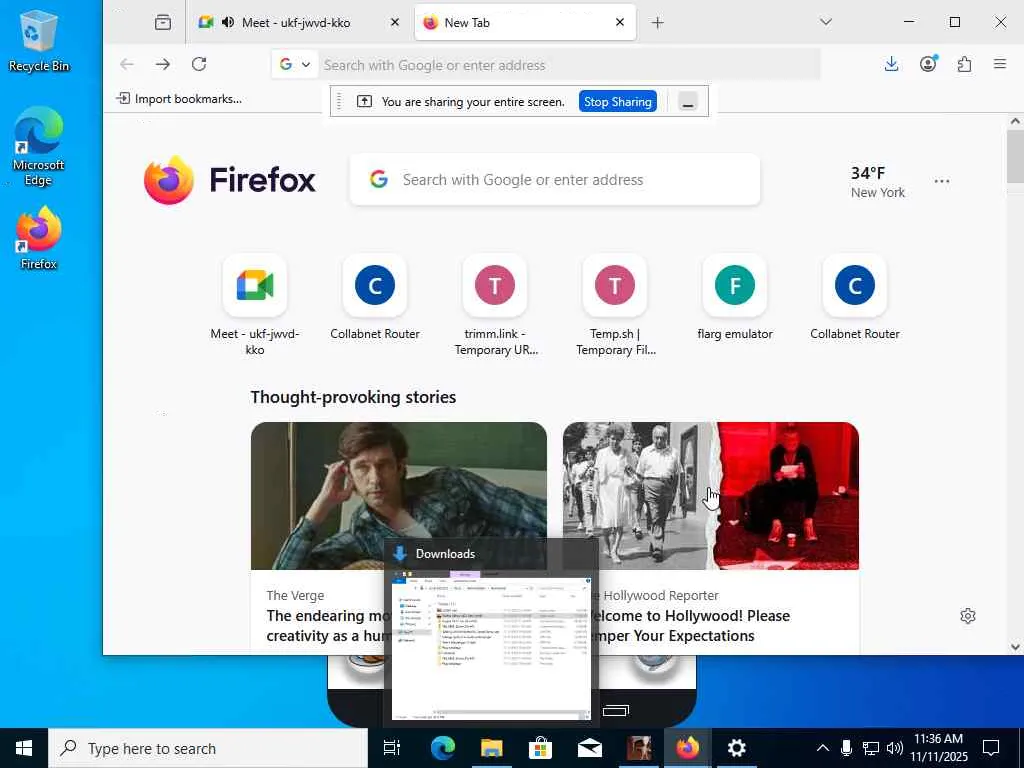Viewport: 1024px width, 768px height.
Task: Click the microphone tray icon
Action: [846, 748]
